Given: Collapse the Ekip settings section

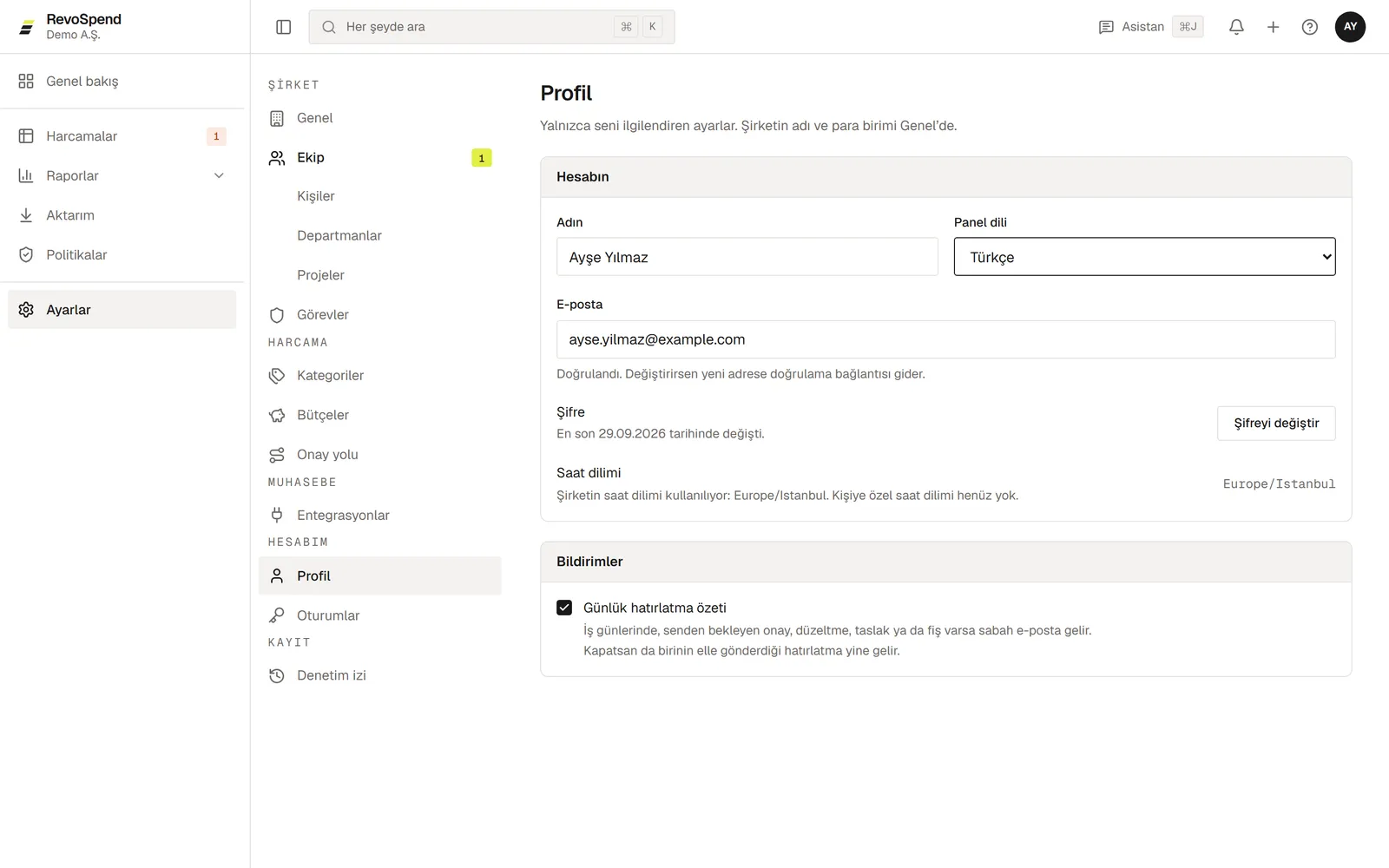Looking at the screenshot, I should pos(380,157).
